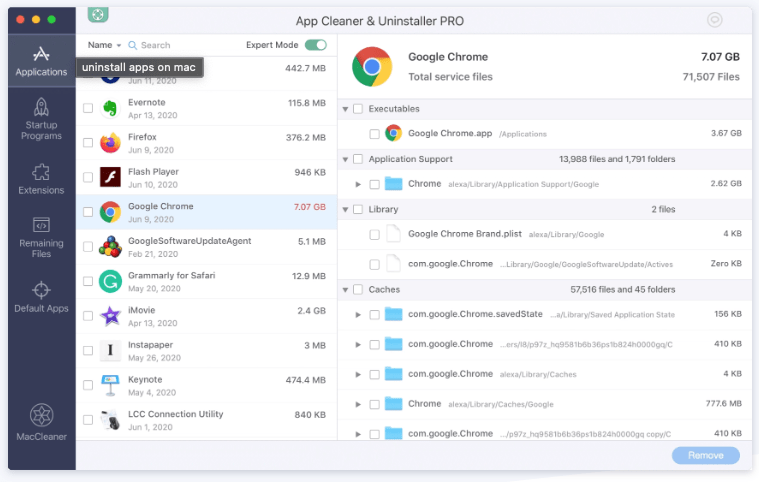Click the Evernote elephant icon

110,108
